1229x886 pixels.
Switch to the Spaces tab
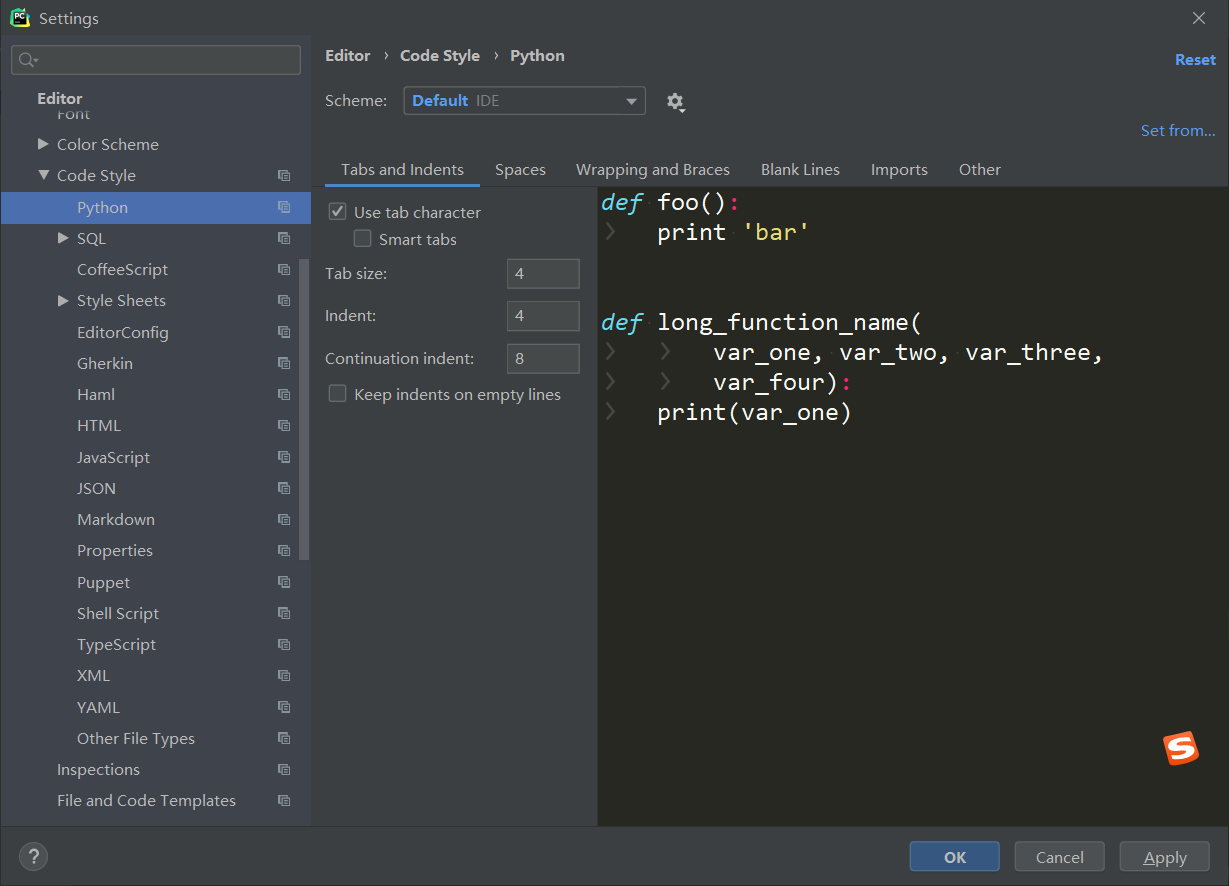(520, 170)
